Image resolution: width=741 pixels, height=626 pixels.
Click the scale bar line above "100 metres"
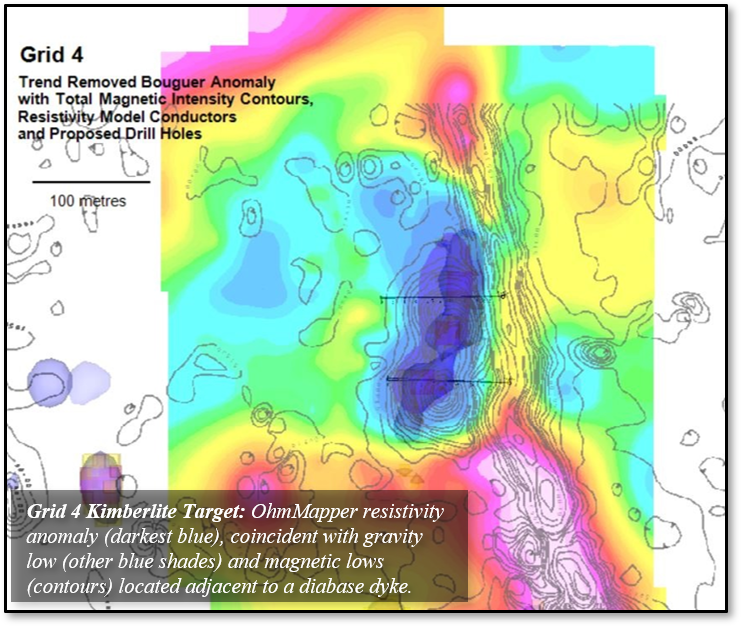tap(91, 181)
